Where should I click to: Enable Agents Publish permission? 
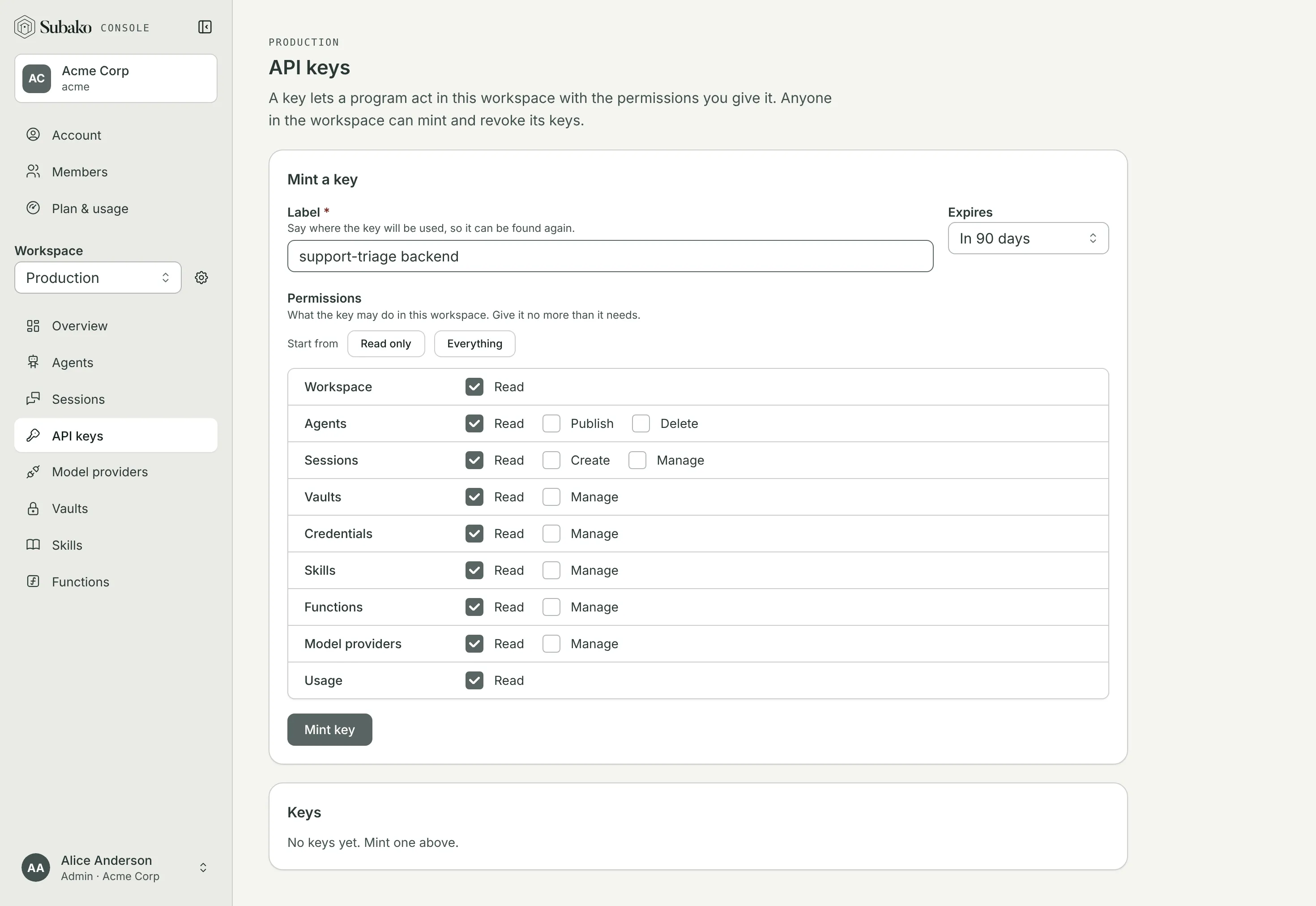pyautogui.click(x=551, y=423)
